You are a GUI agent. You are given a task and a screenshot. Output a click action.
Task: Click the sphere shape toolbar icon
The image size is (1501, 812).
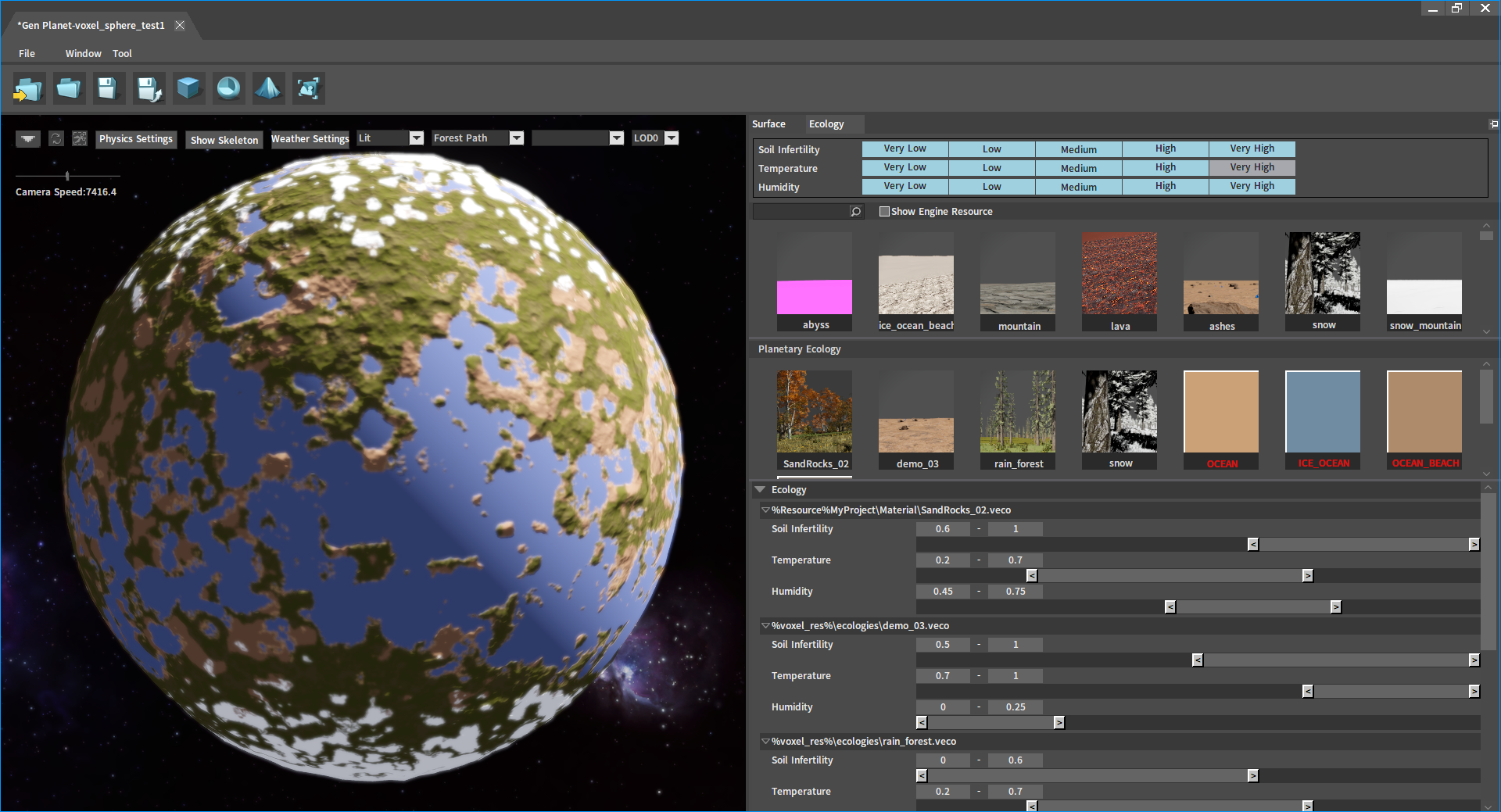pyautogui.click(x=228, y=88)
